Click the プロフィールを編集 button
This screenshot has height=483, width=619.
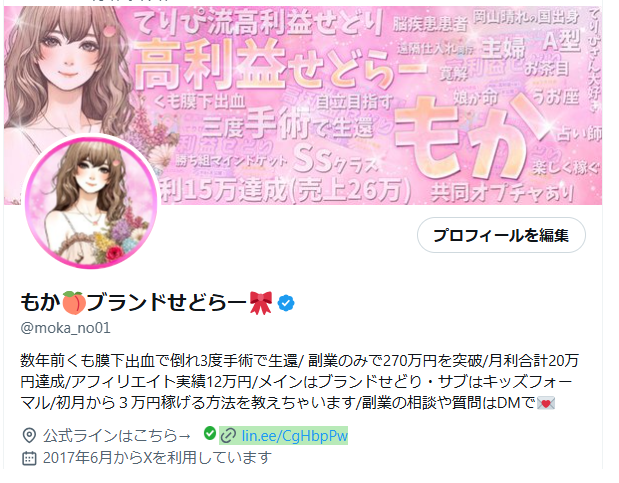[501, 235]
